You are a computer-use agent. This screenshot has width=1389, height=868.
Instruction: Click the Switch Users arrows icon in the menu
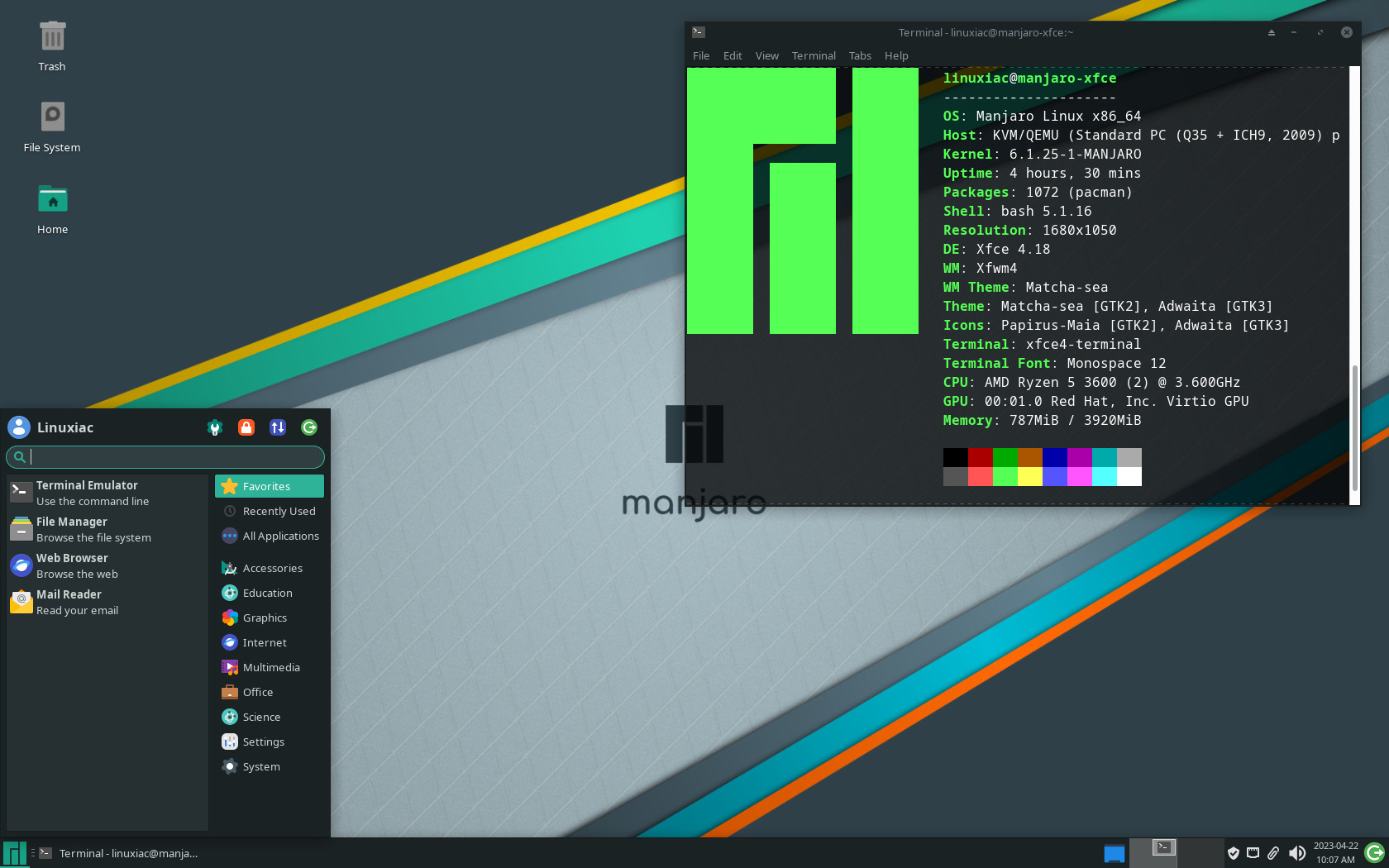278,427
